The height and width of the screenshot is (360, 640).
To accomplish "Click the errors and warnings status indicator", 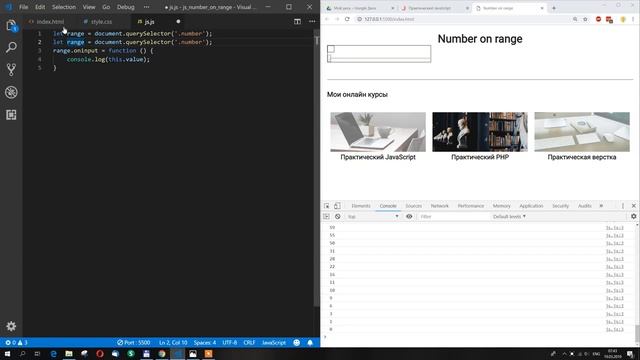I will coord(16,342).
